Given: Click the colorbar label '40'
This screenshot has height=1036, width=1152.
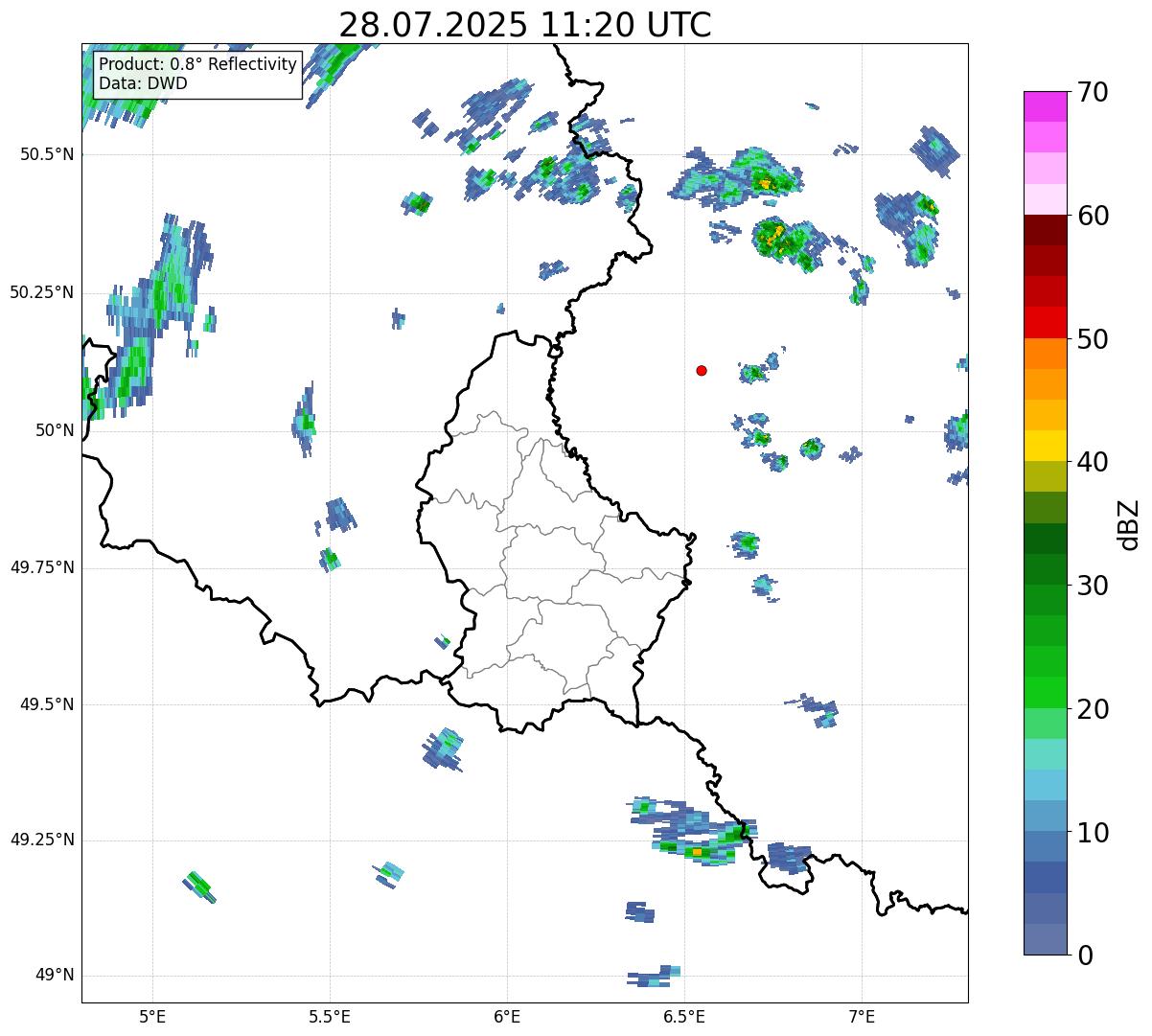Looking at the screenshot, I should point(1093,462).
